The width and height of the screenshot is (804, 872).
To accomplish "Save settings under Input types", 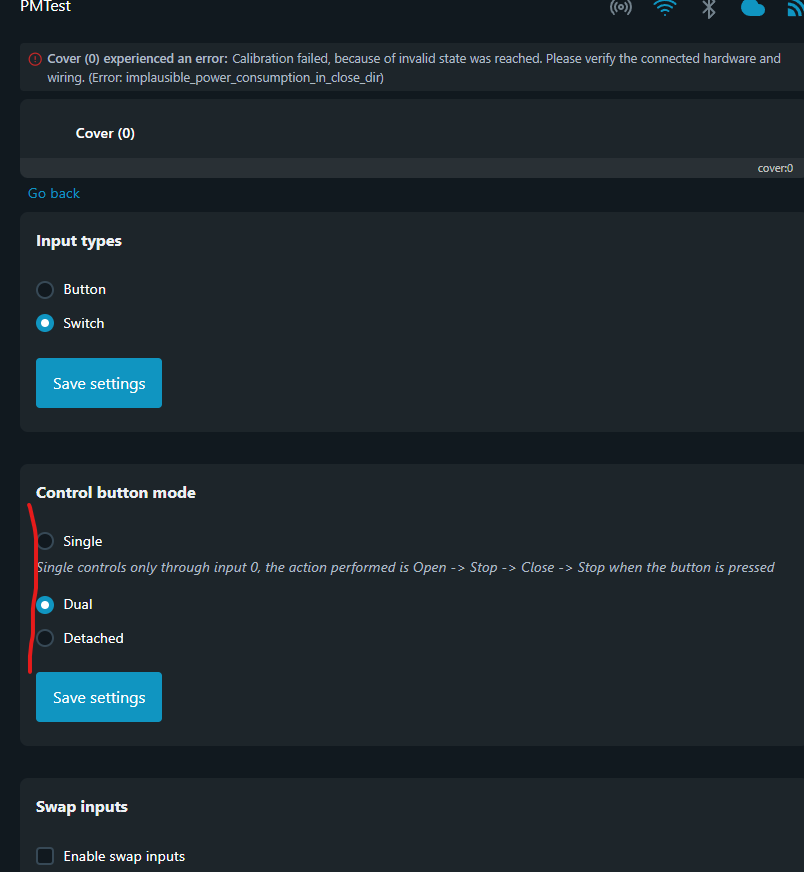I will click(x=99, y=383).
